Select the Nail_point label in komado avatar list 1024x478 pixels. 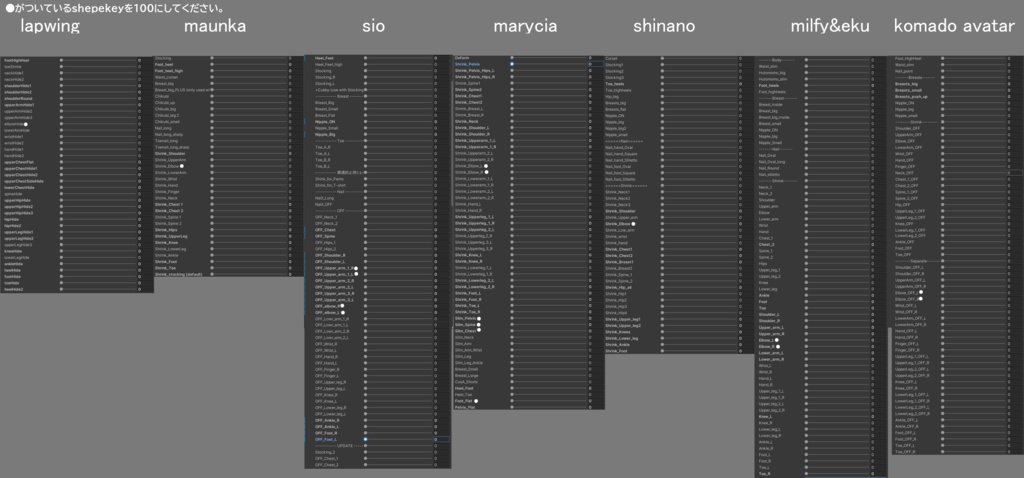point(904,71)
